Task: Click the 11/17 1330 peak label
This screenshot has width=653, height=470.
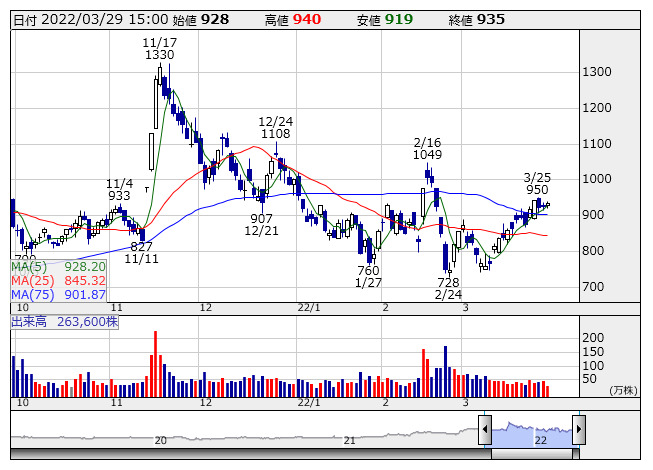Action: (160, 49)
